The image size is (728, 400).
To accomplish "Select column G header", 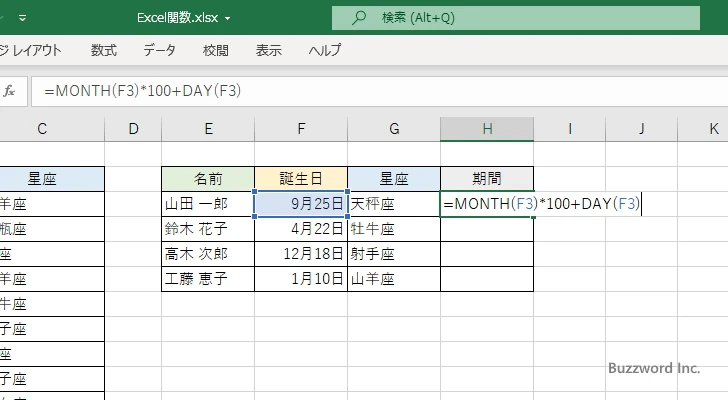I will coord(394,129).
